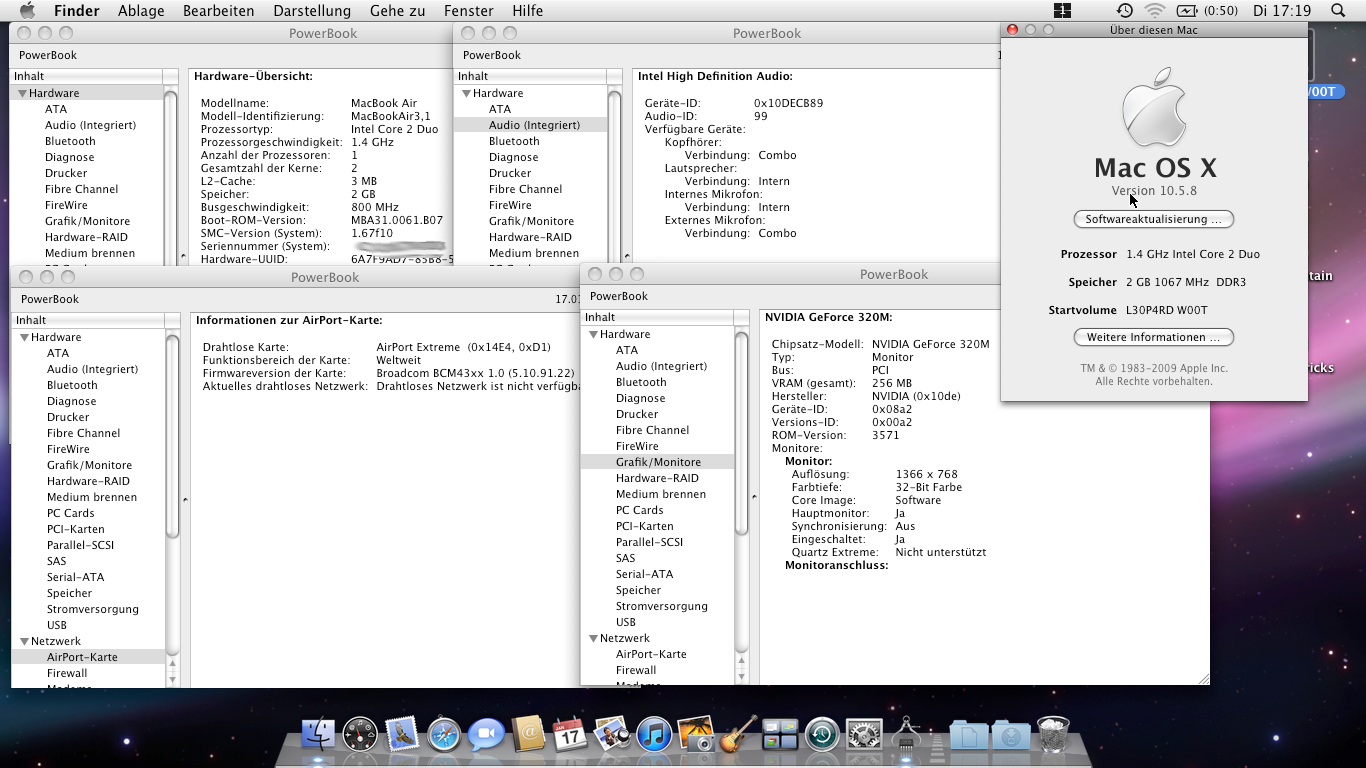
Task: Select Grafik/Monitore in Intel Audio window
Action: [x=531, y=221]
